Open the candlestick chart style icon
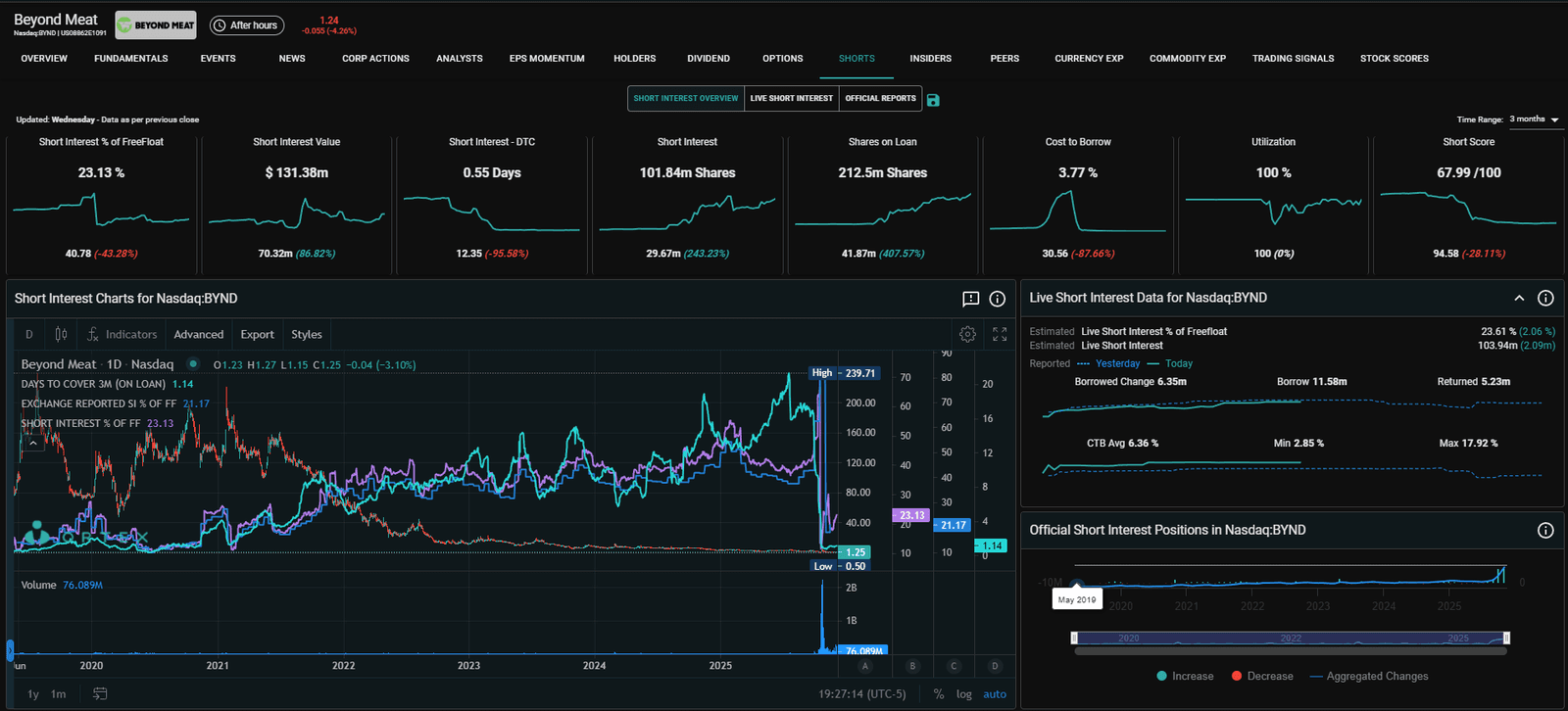Viewport: 1568px width, 711px height. [61, 334]
